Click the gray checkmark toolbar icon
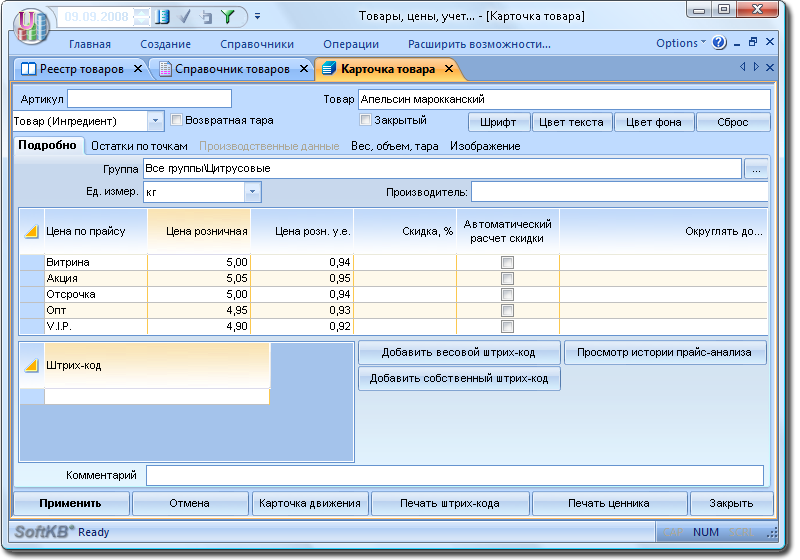800x560 pixels. pos(185,17)
